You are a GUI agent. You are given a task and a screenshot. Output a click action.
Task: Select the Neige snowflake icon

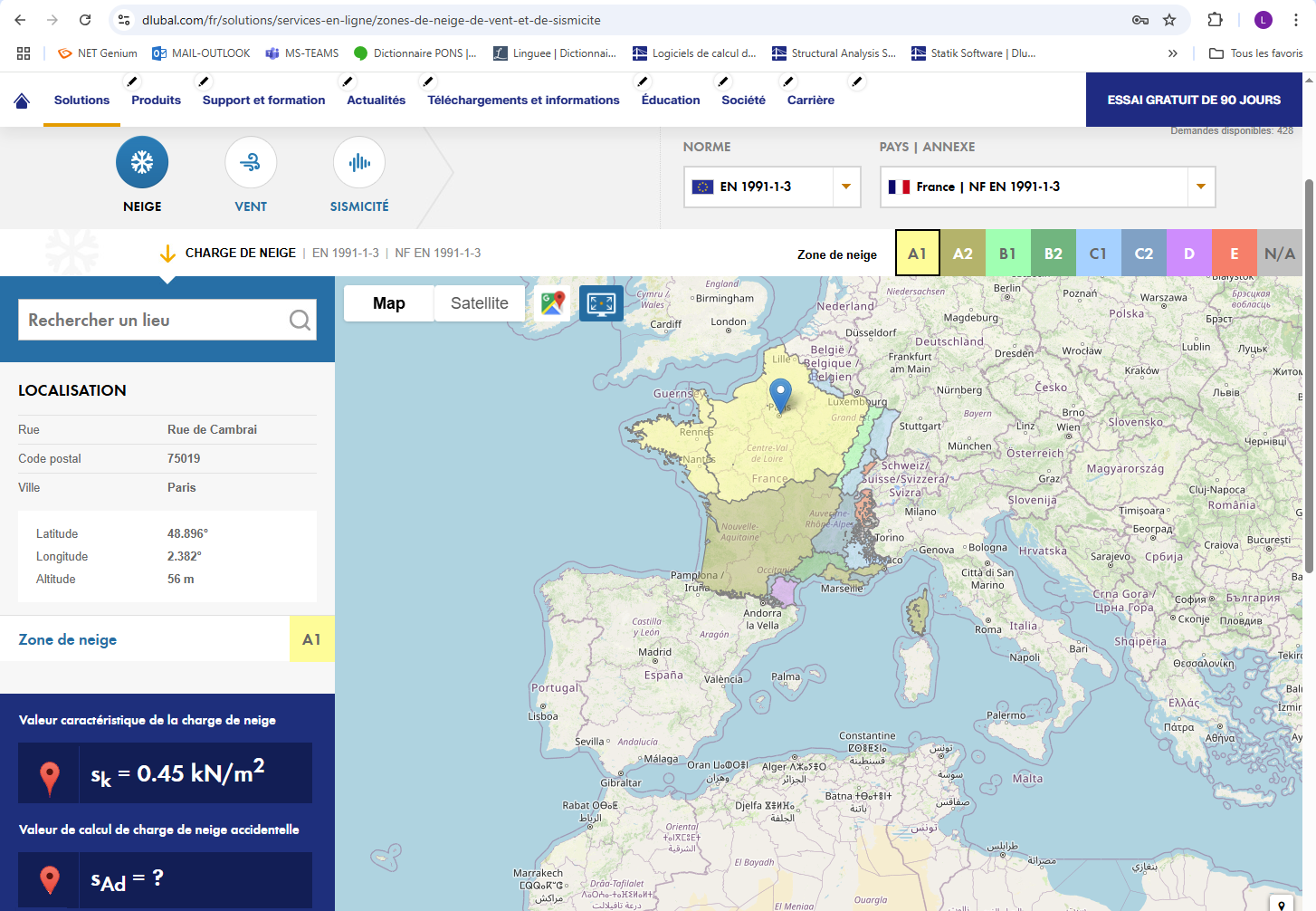142,162
